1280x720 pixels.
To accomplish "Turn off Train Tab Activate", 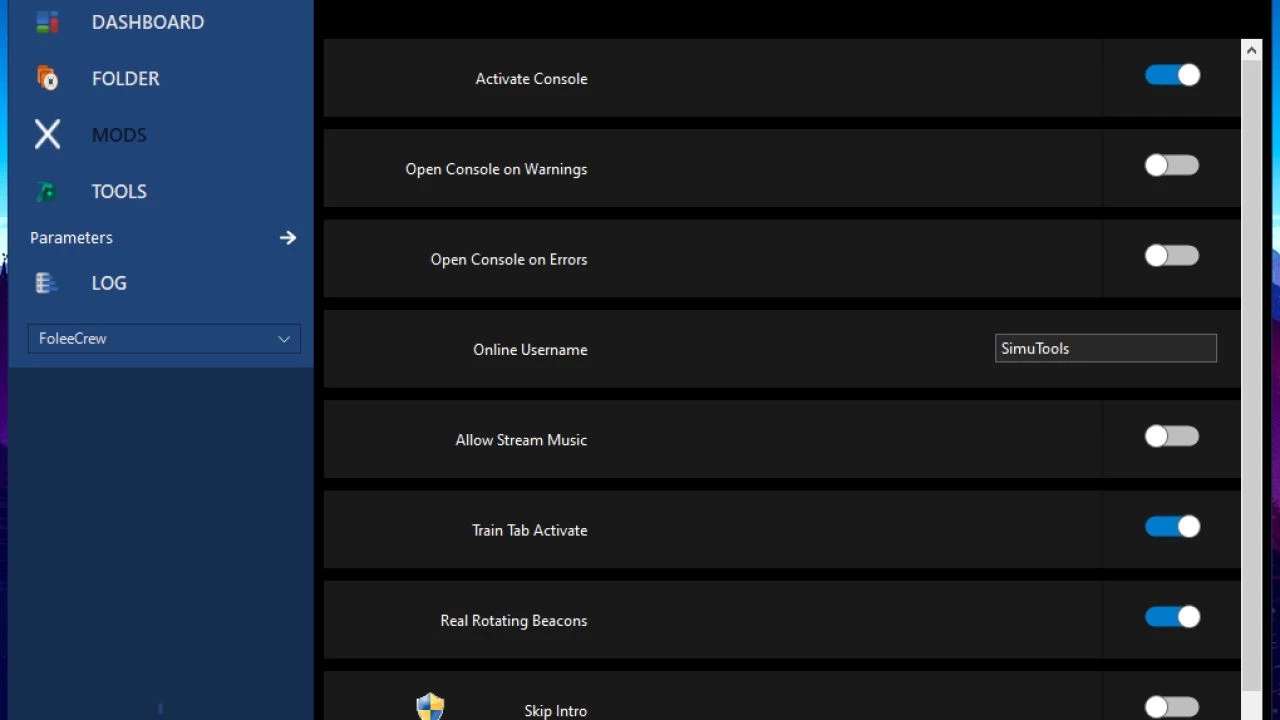I will 1172,526.
